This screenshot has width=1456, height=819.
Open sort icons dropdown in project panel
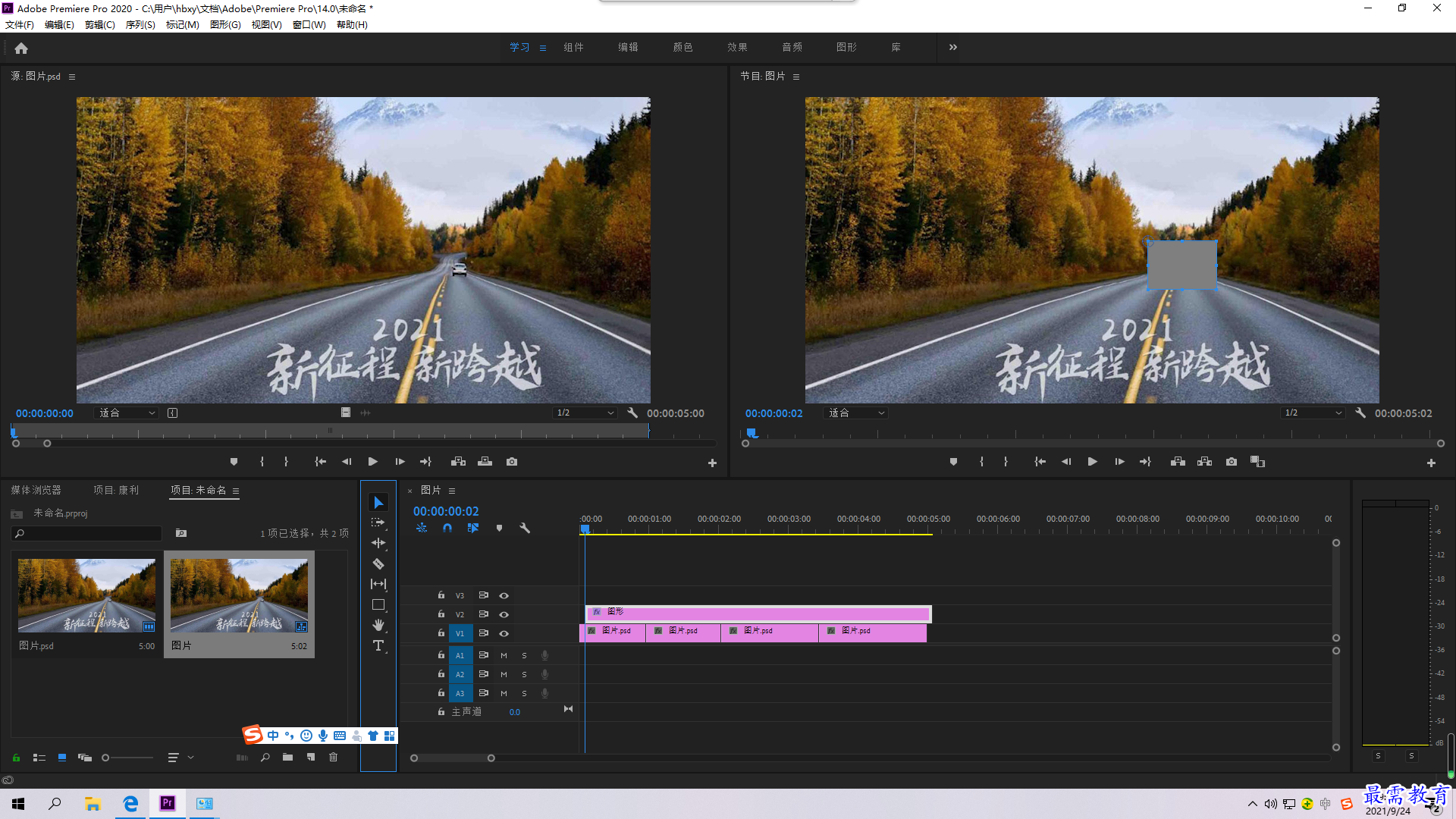pyautogui.click(x=180, y=758)
